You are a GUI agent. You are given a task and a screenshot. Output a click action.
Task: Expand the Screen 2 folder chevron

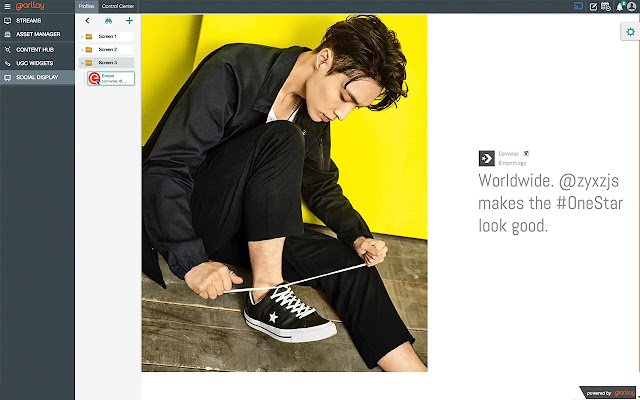(82, 50)
